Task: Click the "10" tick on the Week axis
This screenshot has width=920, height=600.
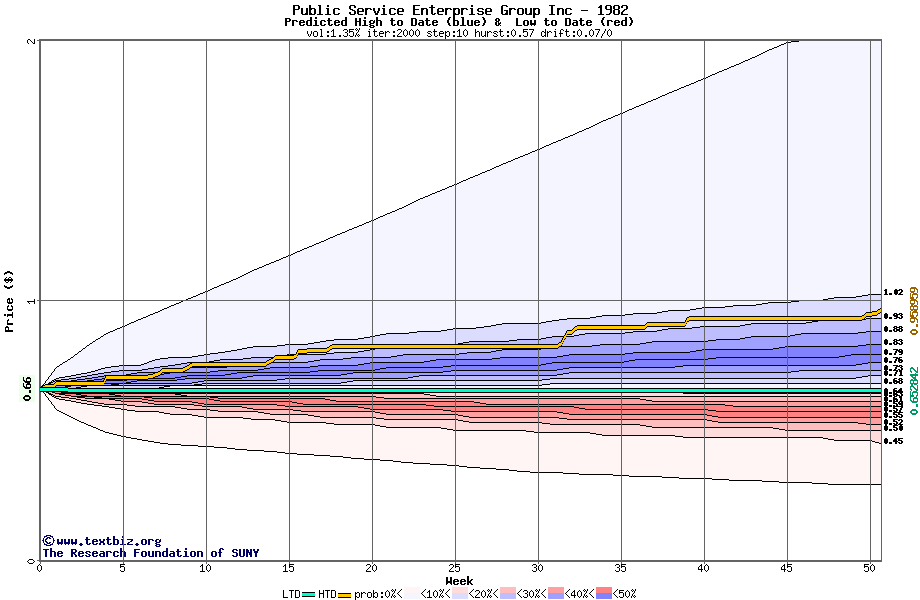Action: (x=205, y=568)
